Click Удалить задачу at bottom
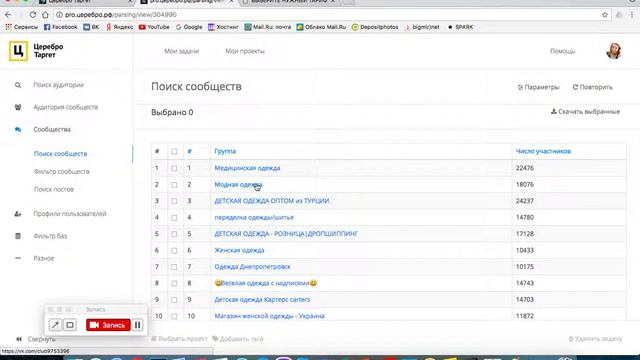Screen dimensions: 640x360 pyautogui.click(x=596, y=339)
